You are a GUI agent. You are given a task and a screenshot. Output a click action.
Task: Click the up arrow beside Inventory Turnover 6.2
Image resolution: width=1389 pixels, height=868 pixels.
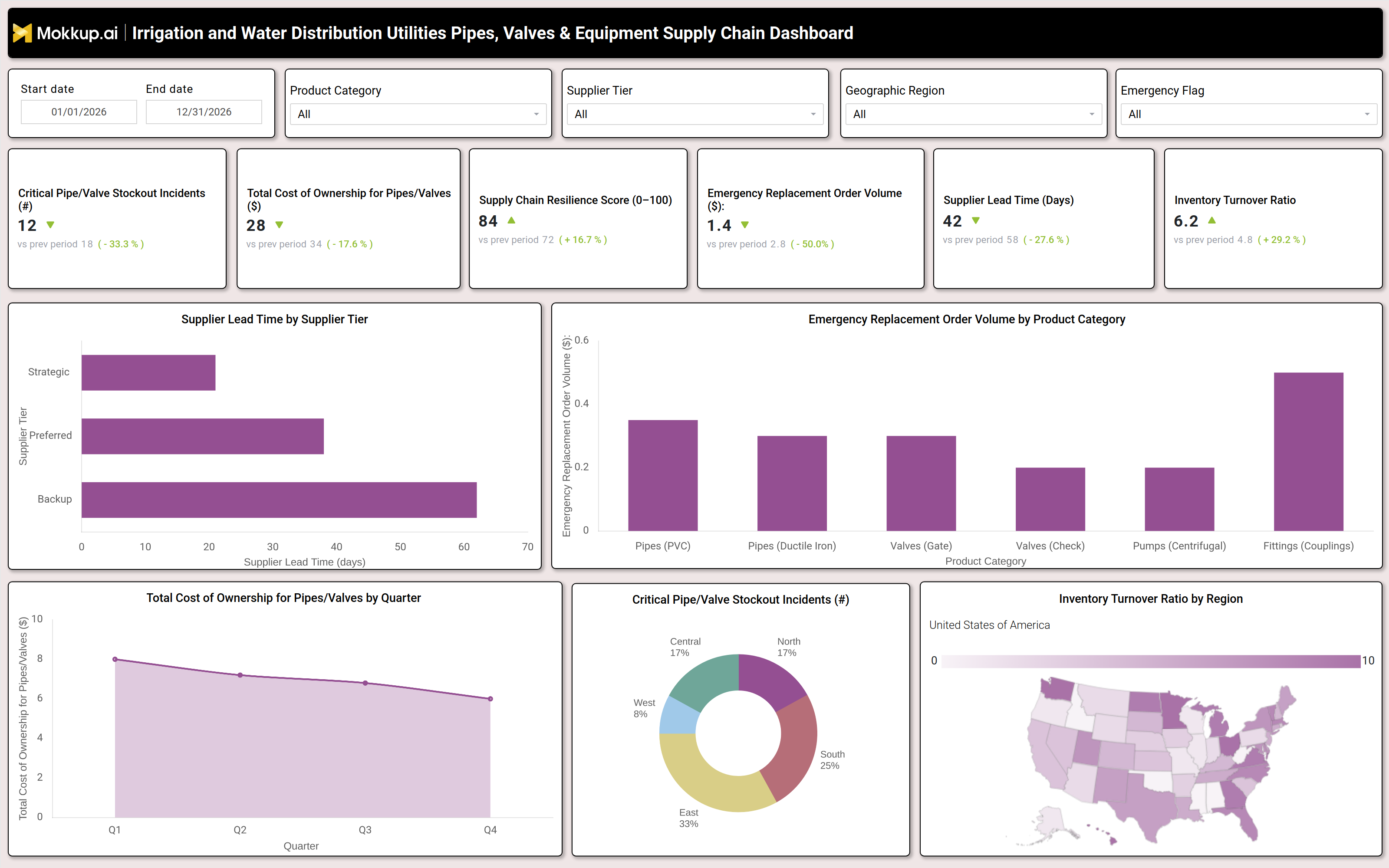click(1211, 220)
